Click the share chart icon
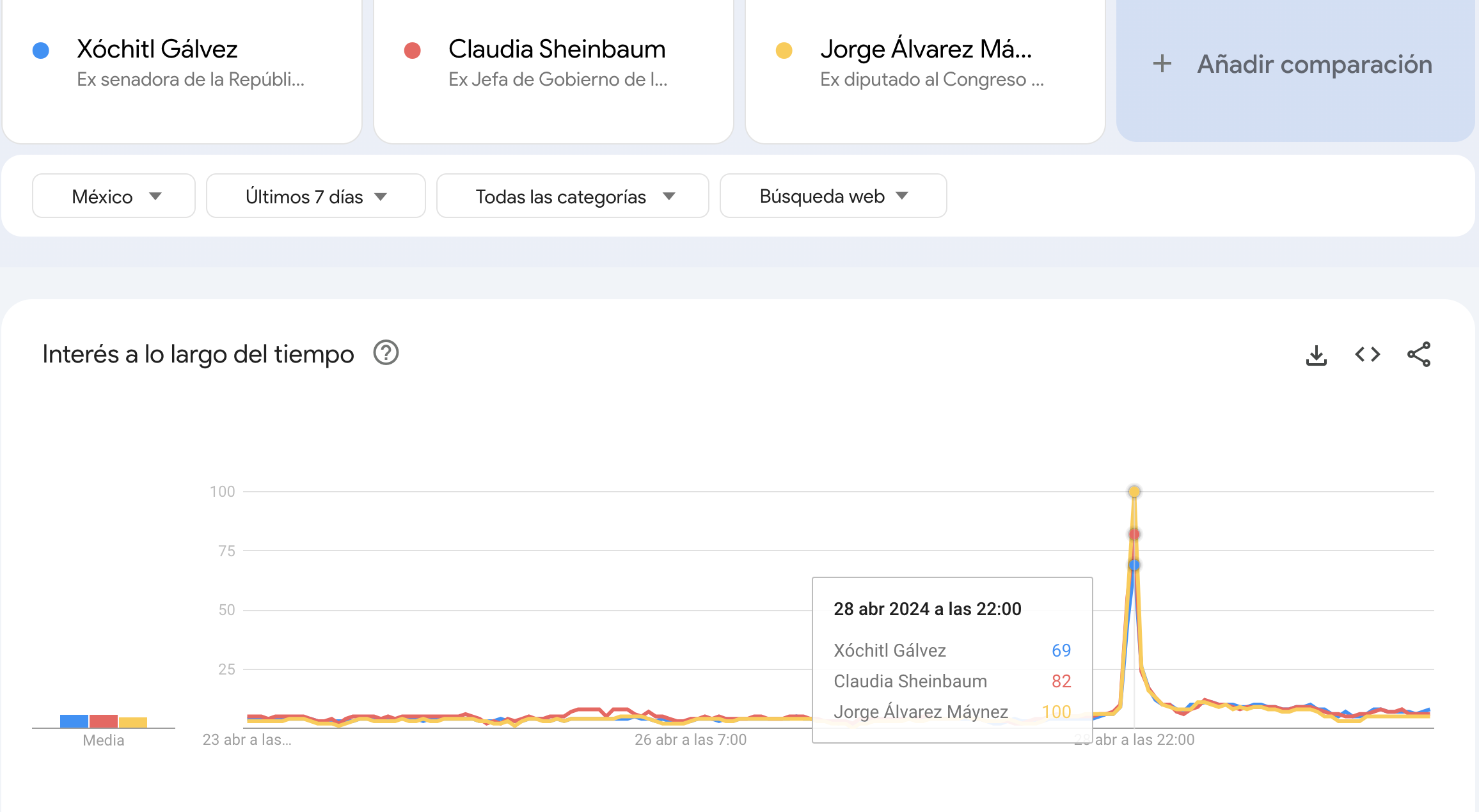1479x812 pixels. click(x=1418, y=354)
